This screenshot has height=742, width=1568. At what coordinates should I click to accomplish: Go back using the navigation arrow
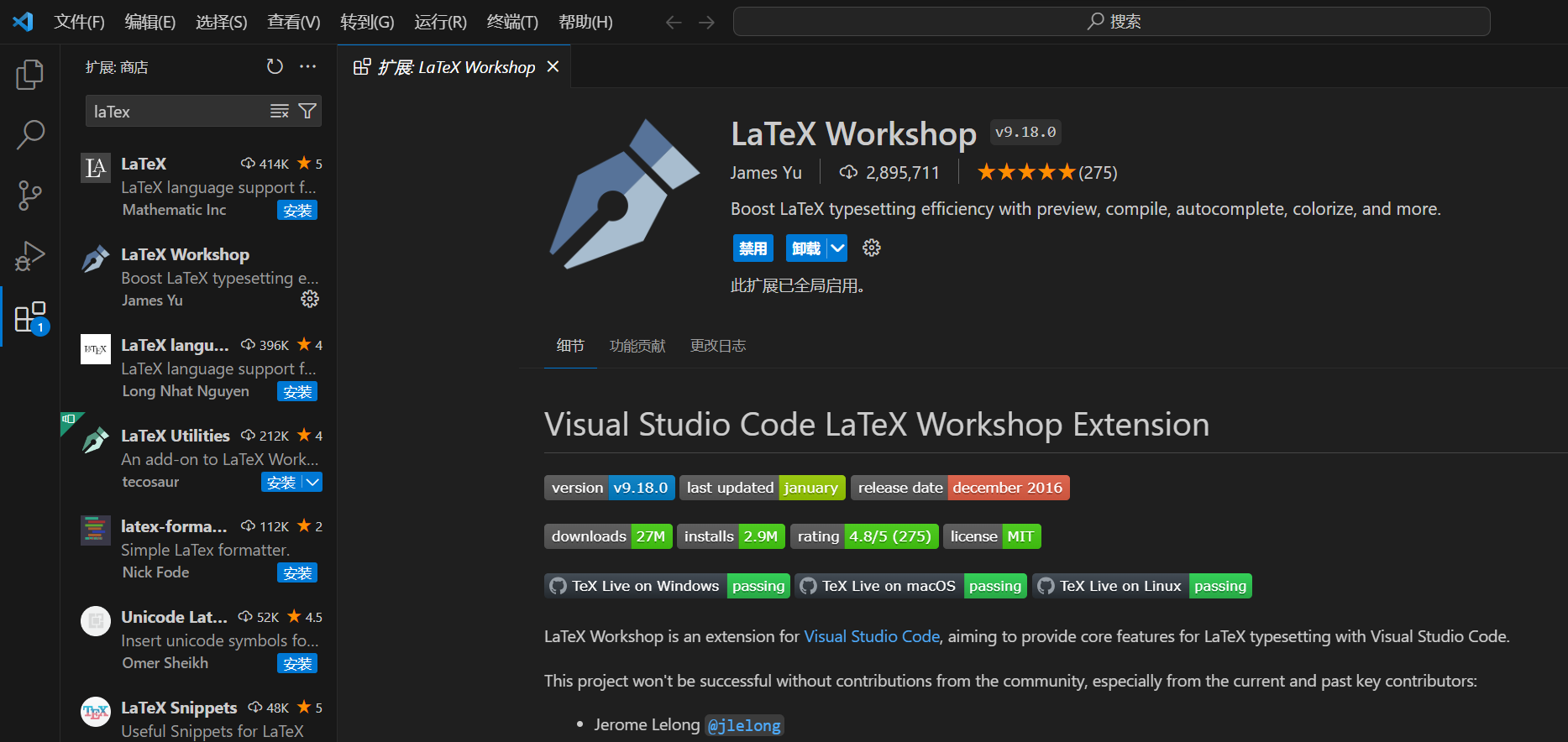(x=674, y=22)
